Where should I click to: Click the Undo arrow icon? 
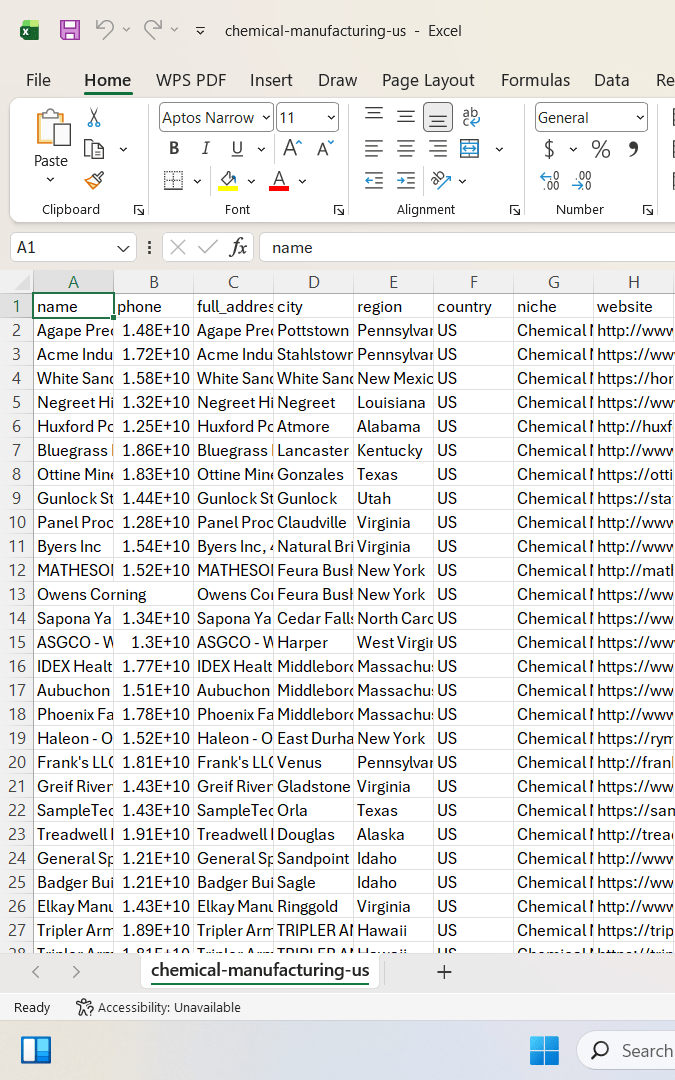(105, 30)
